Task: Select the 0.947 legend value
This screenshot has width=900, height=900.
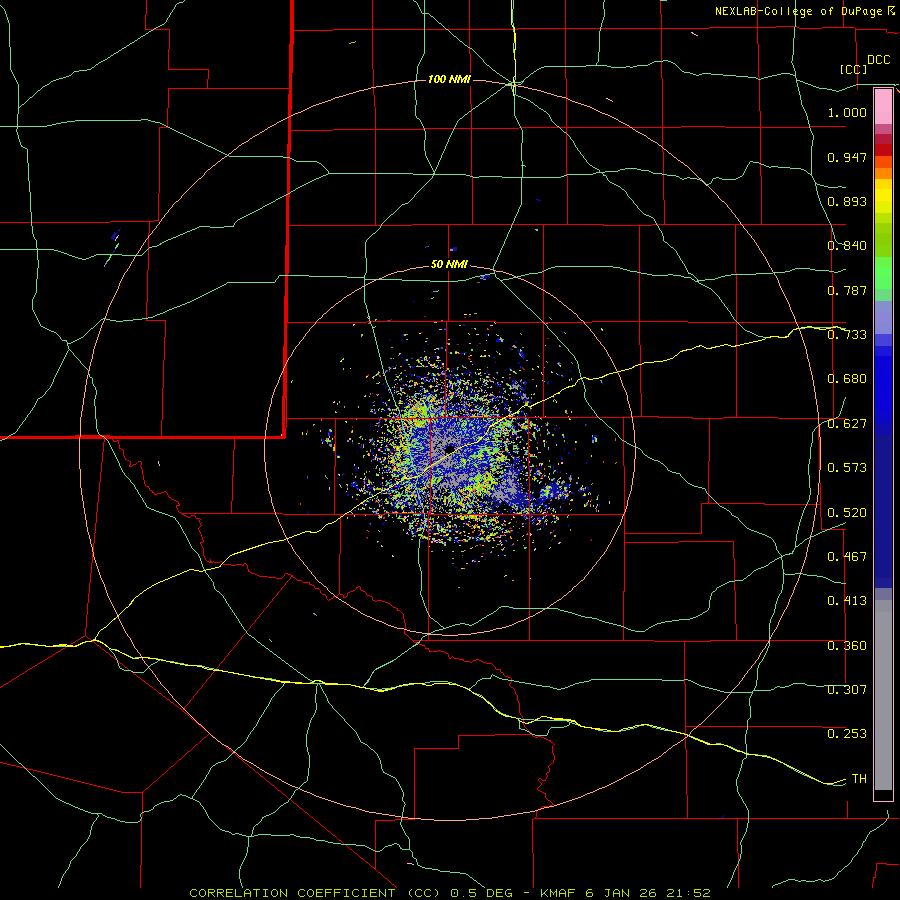Action: tap(847, 157)
